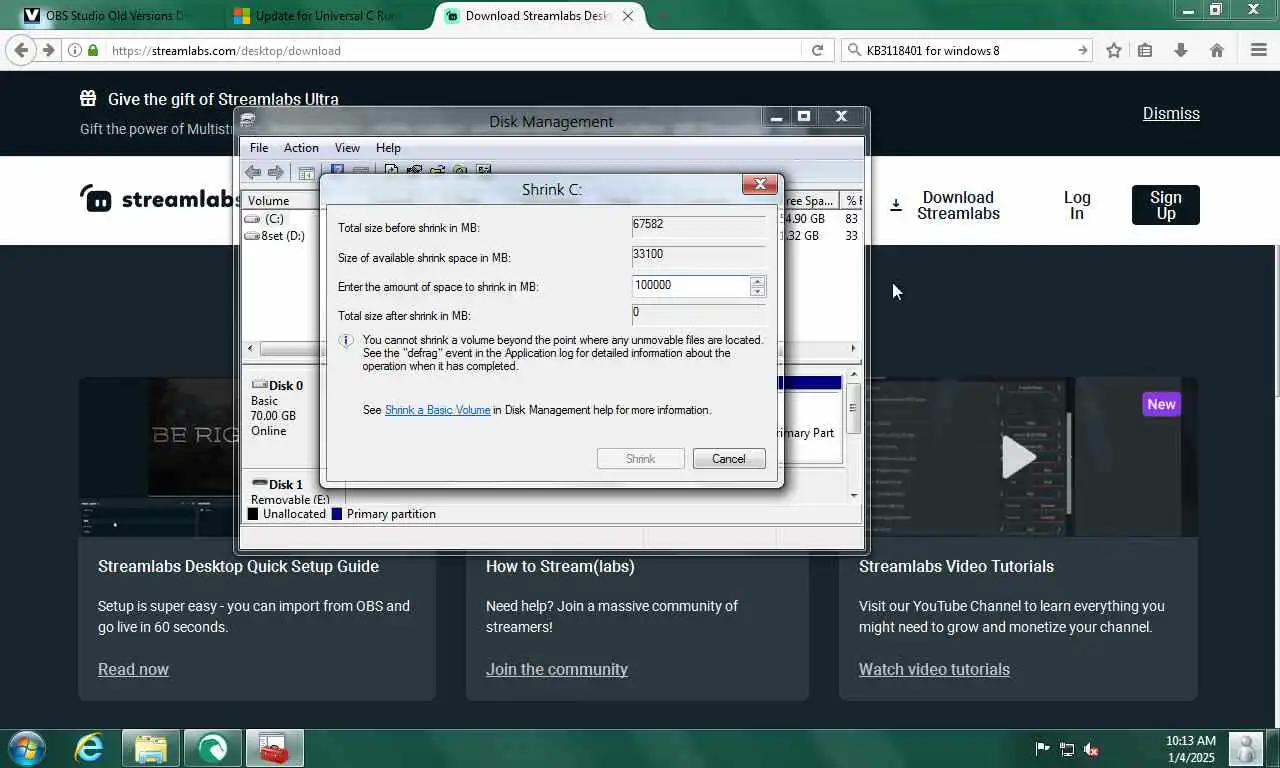Click Firefox search box with KB3118401 text
This screenshot has width=1280, height=768.
[x=968, y=50]
